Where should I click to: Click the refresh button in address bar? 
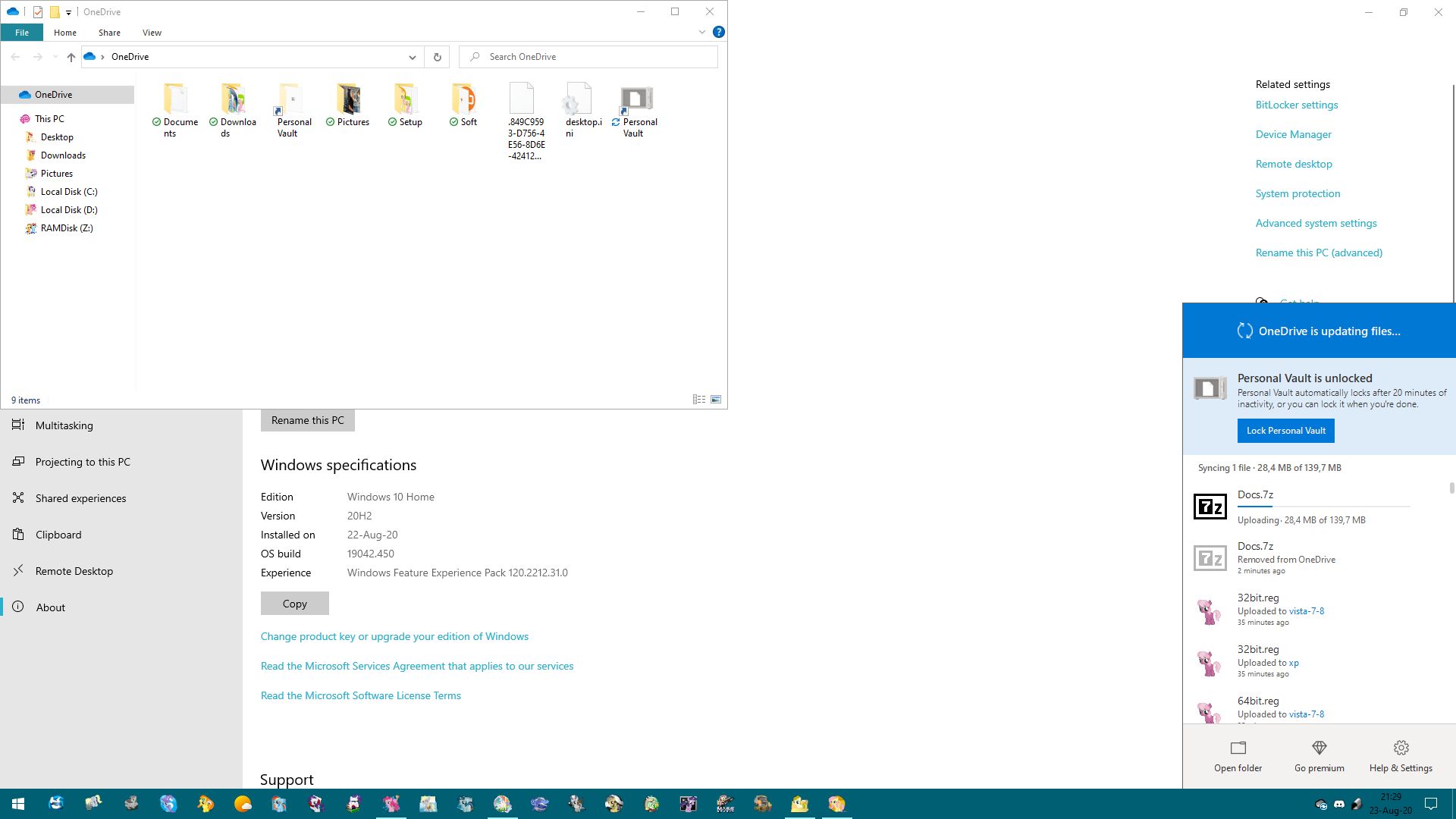pos(437,57)
